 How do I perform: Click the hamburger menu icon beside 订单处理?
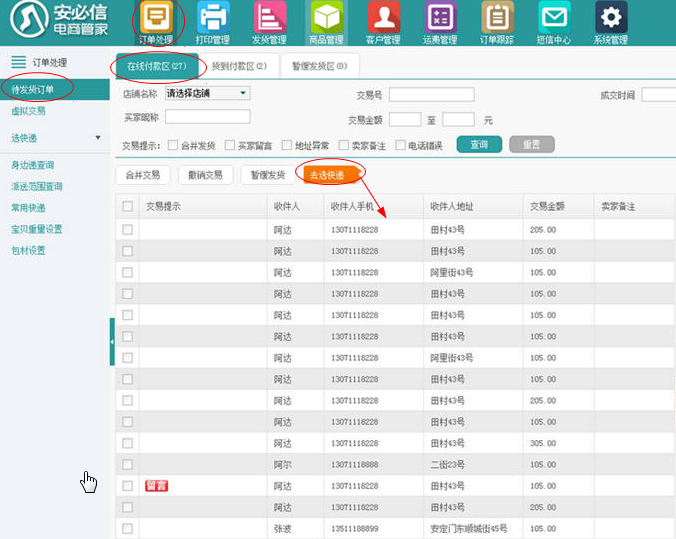pos(19,62)
